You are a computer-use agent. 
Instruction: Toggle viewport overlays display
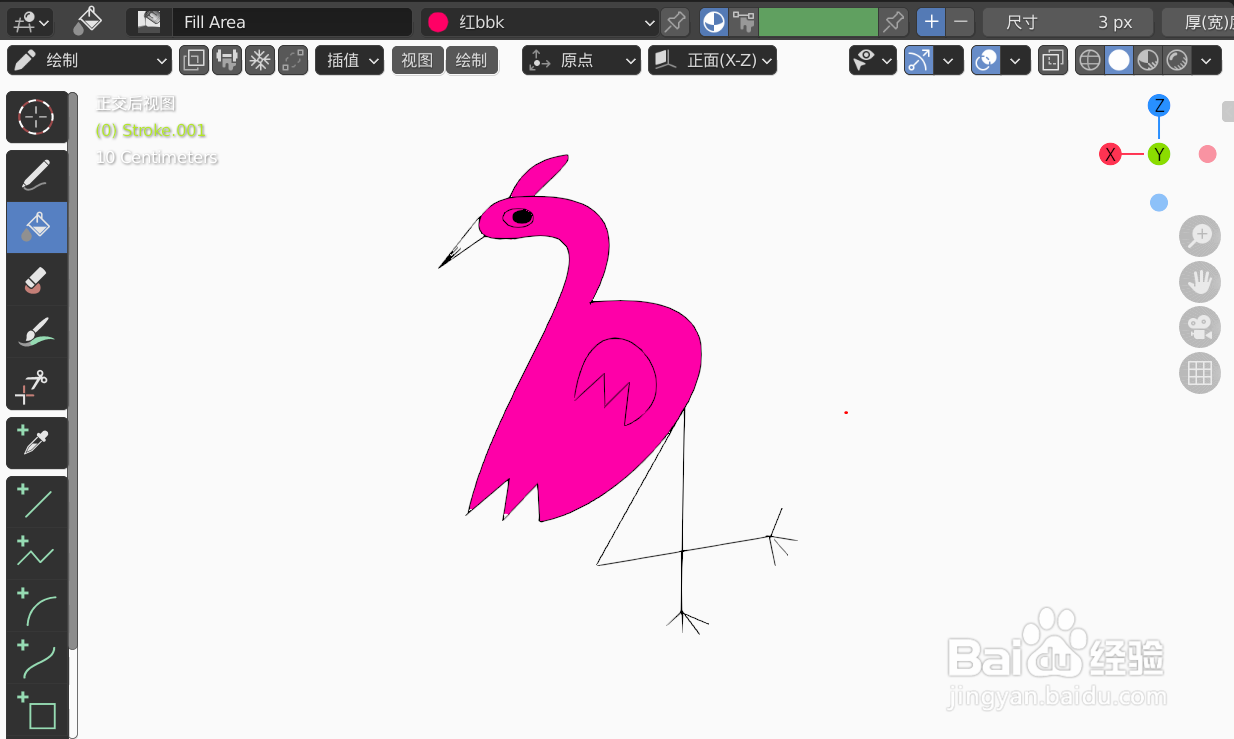pyautogui.click(x=986, y=61)
